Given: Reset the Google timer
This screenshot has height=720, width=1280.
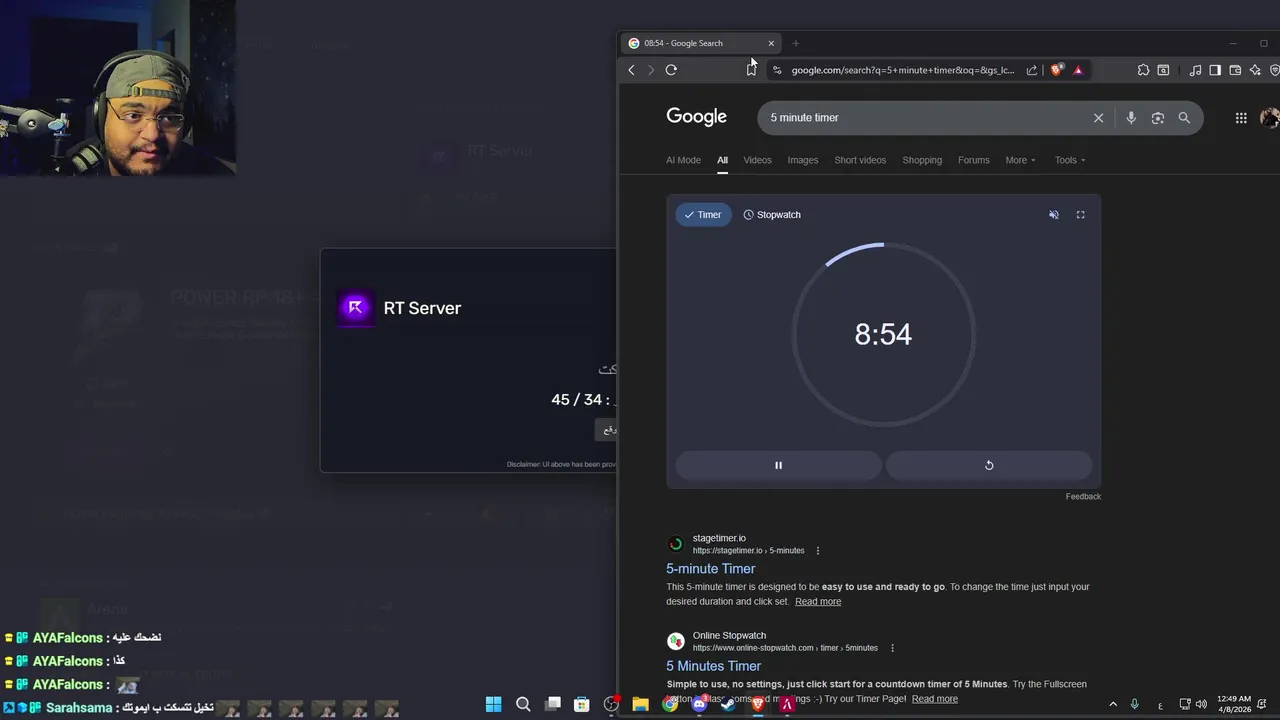Looking at the screenshot, I should 989,465.
